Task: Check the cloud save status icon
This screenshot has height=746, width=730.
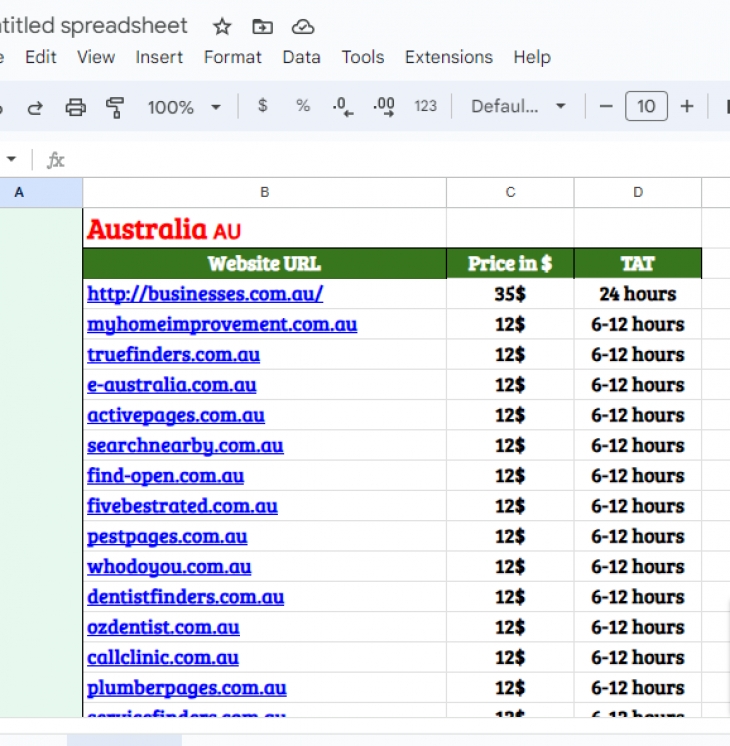Action: pyautogui.click(x=303, y=27)
